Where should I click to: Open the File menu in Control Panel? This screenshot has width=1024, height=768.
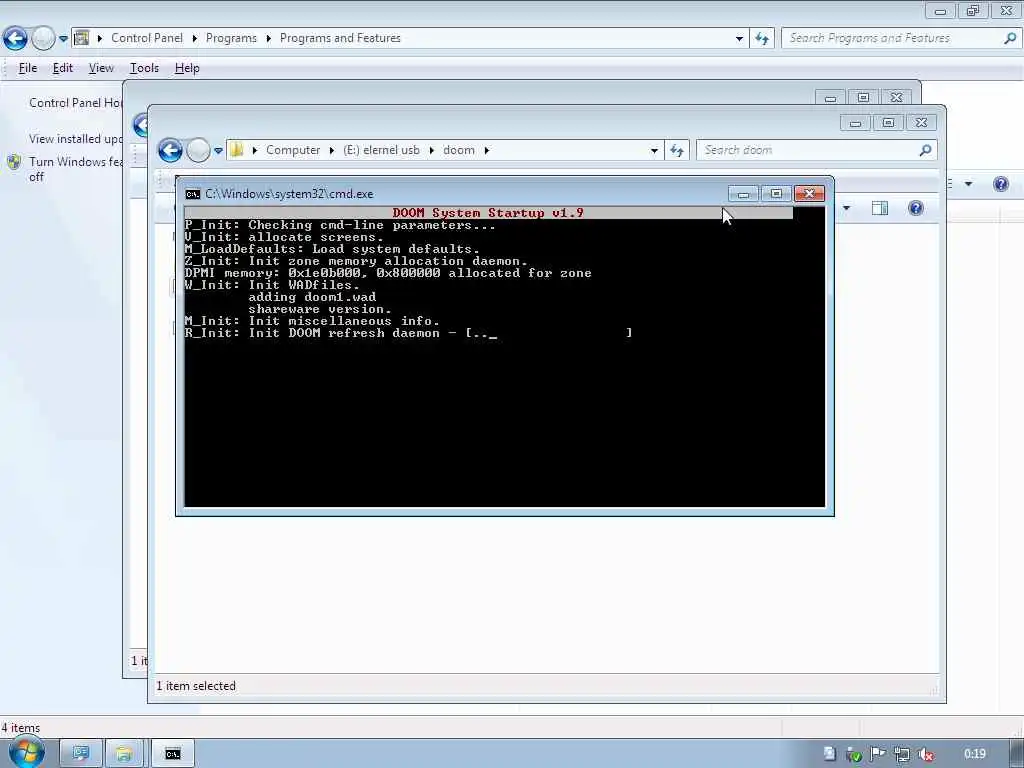click(x=27, y=68)
